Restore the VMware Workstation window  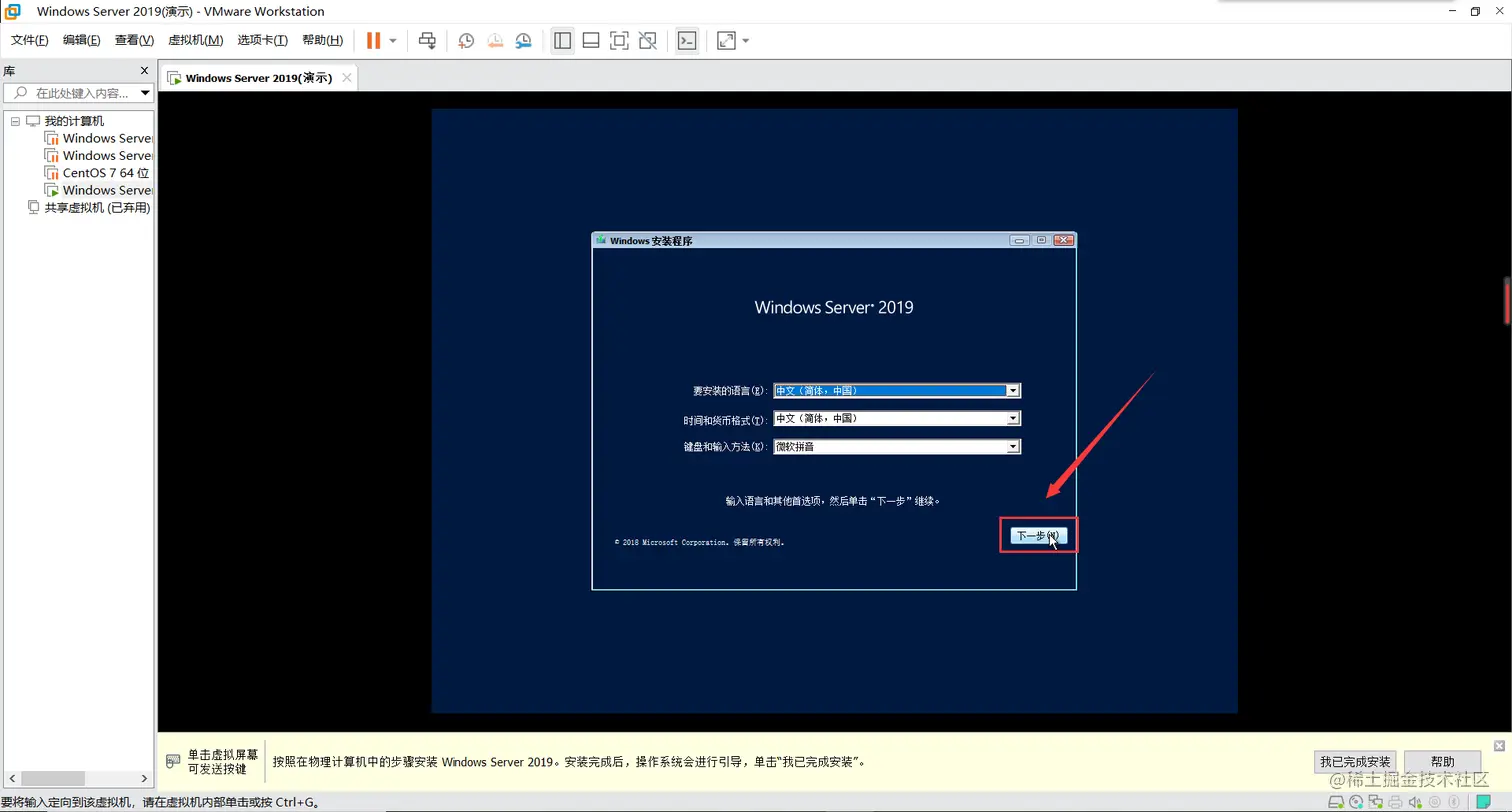[1476, 11]
